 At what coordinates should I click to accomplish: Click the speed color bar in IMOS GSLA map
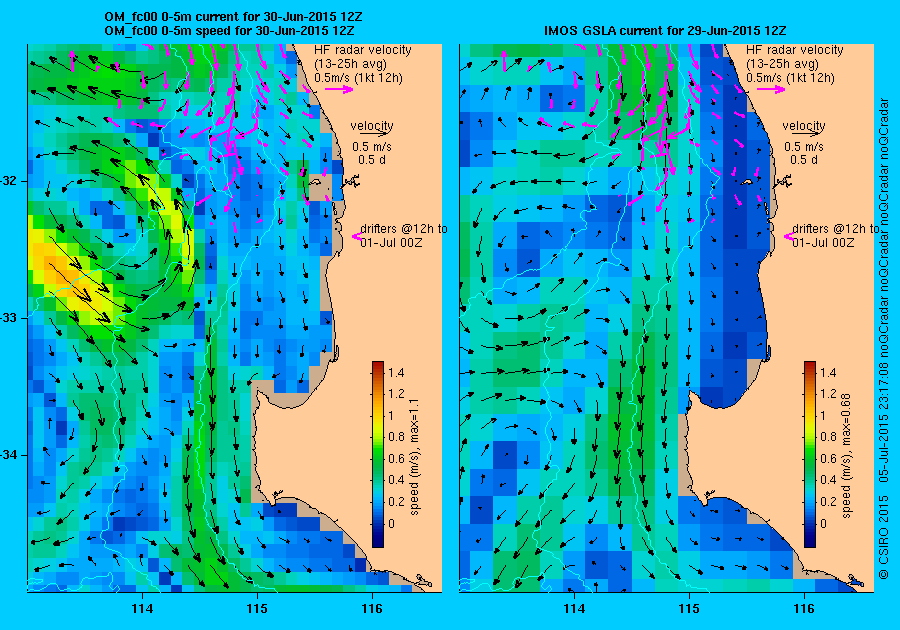tap(809, 454)
